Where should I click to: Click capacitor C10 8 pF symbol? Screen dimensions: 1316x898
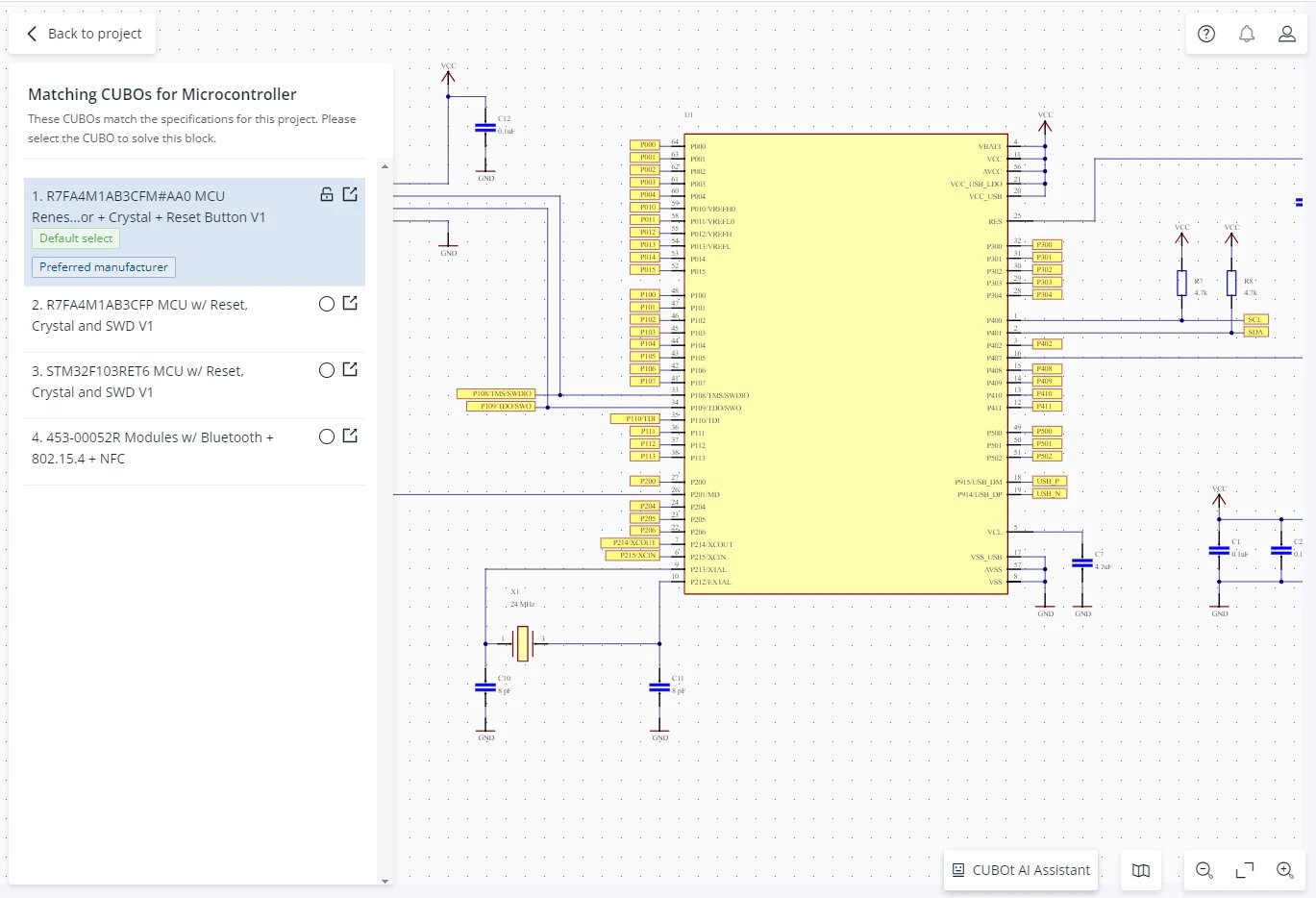tap(485, 687)
